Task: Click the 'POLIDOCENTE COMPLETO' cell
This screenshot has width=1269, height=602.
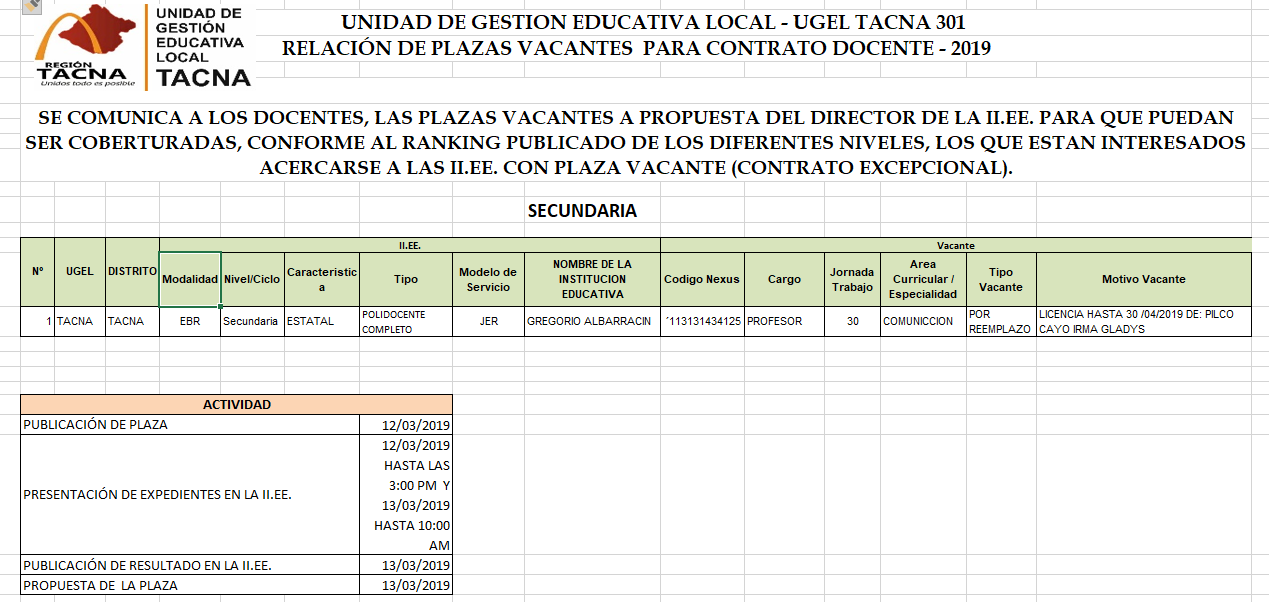Action: [406, 322]
